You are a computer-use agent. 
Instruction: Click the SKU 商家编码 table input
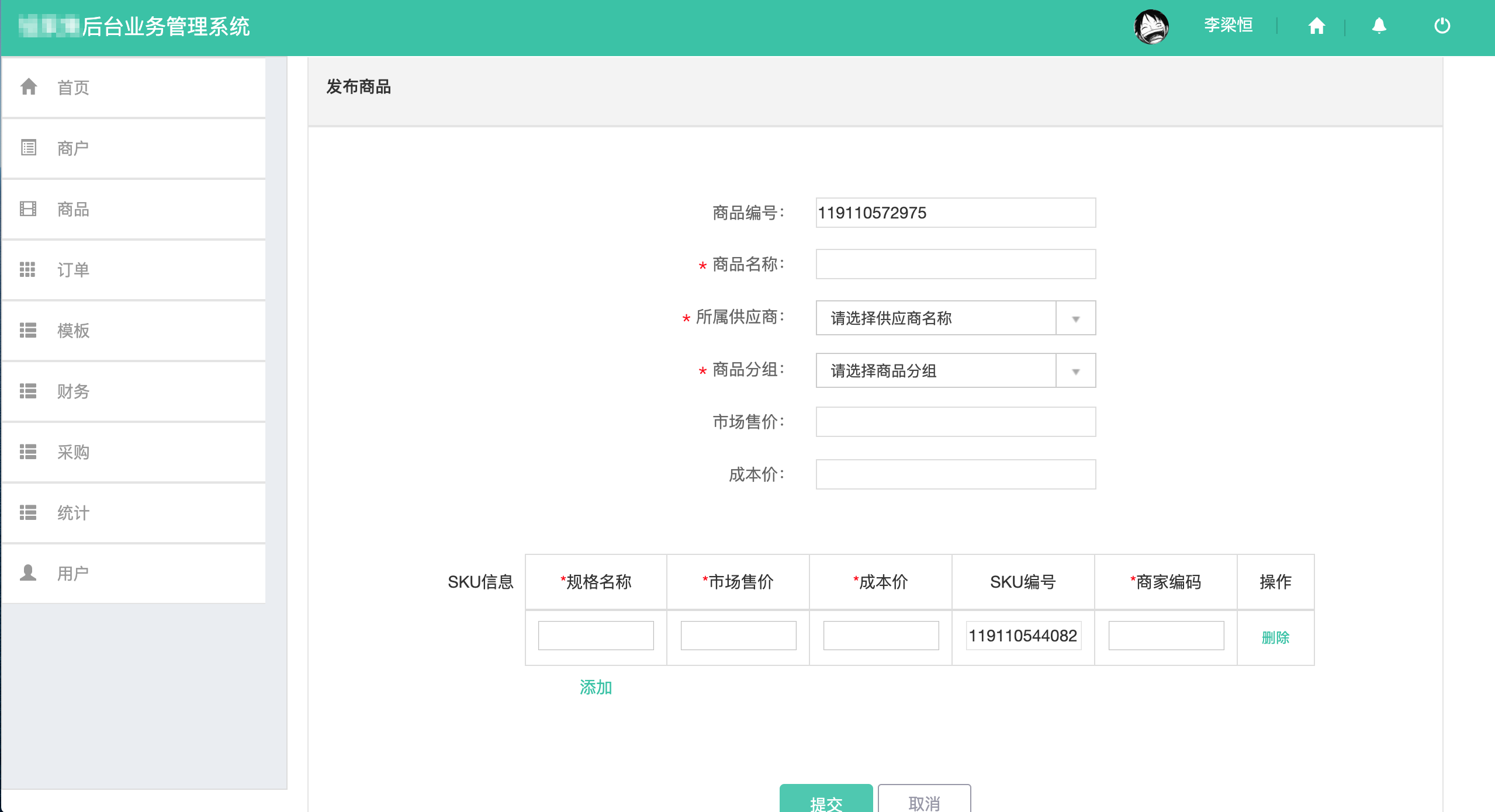click(x=1166, y=636)
